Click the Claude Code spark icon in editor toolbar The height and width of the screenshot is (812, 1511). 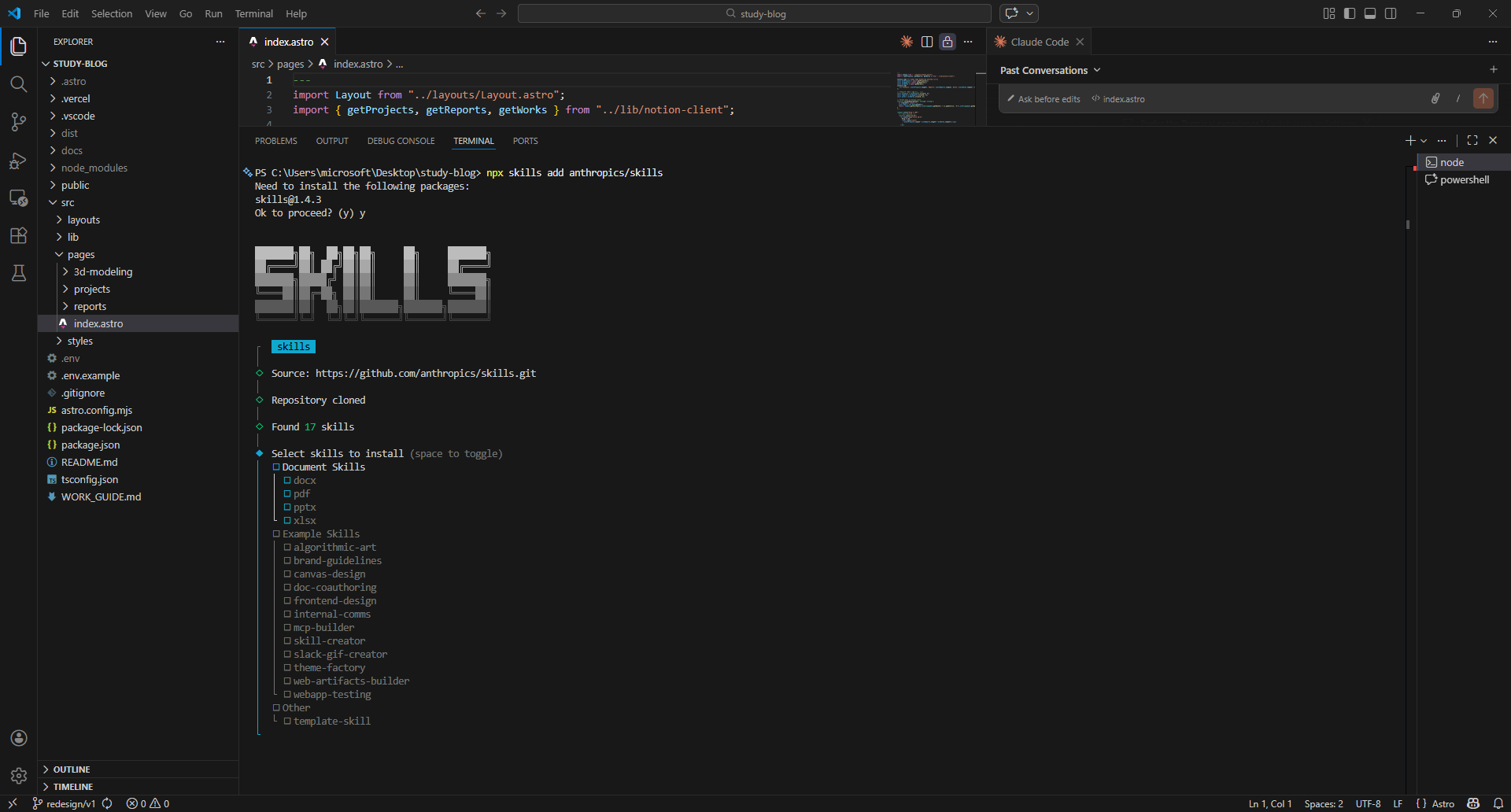pyautogui.click(x=907, y=42)
